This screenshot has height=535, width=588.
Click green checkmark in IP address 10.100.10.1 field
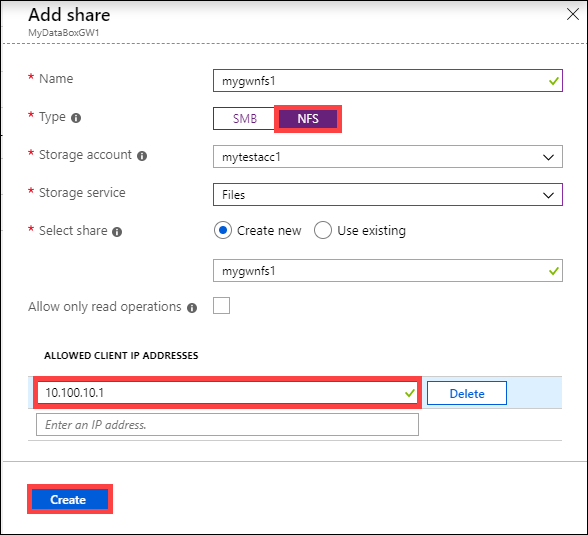pos(410,393)
